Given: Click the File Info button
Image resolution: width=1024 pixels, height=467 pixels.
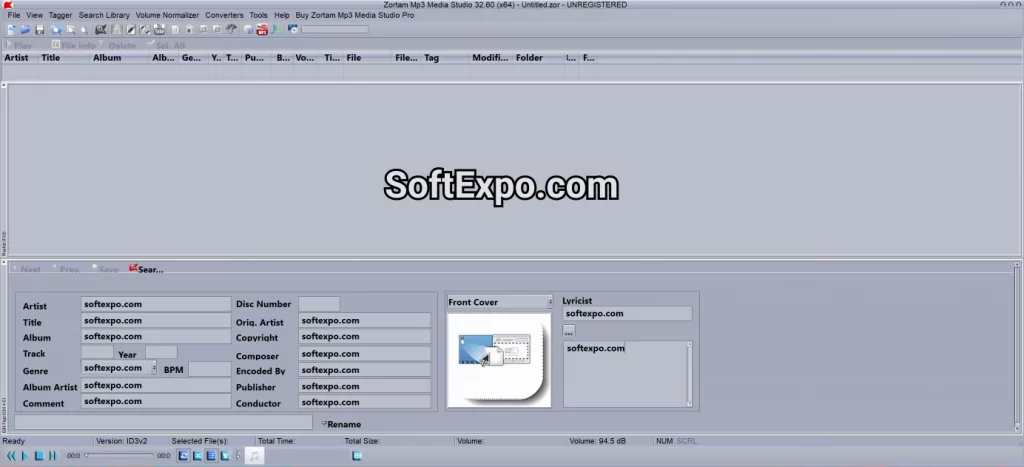Looking at the screenshot, I should click(74, 46).
